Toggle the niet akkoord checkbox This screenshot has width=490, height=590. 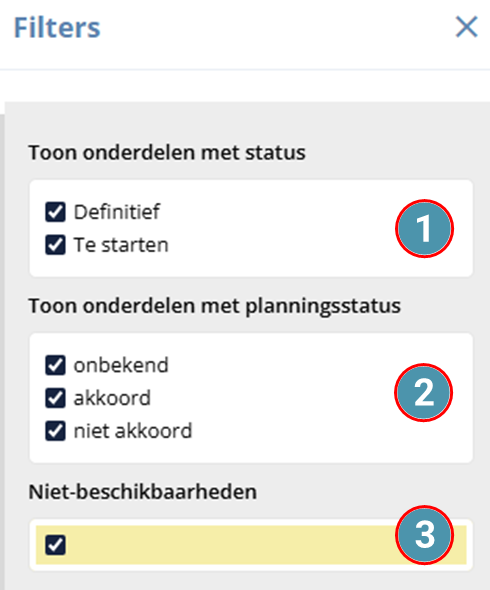(x=55, y=431)
